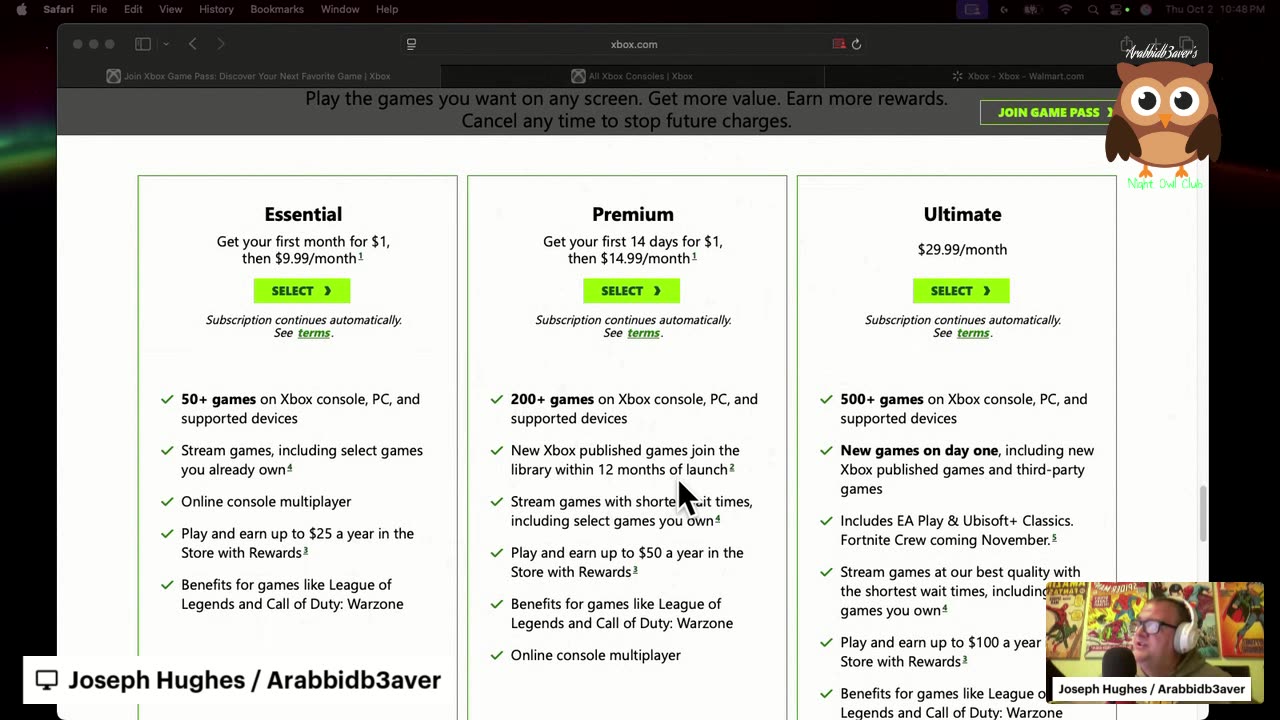1280x720 pixels.
Task: Open terms link under Premium plan
Action: pos(643,333)
